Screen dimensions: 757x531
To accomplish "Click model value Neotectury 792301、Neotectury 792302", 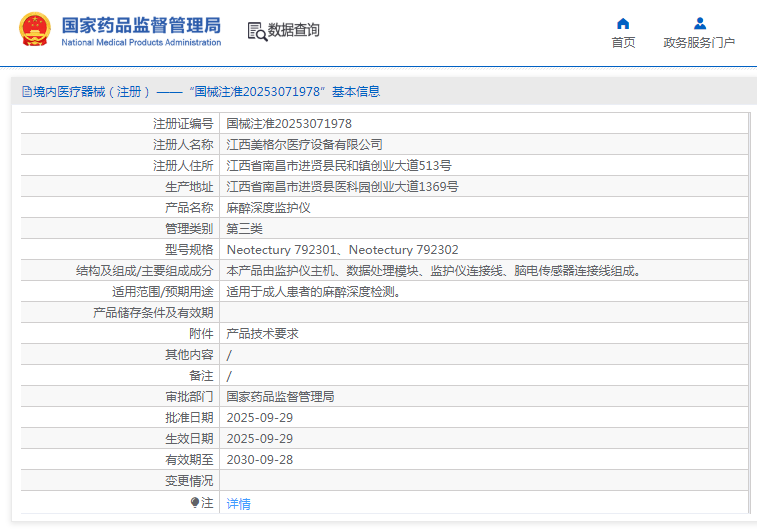I will click(x=342, y=250).
